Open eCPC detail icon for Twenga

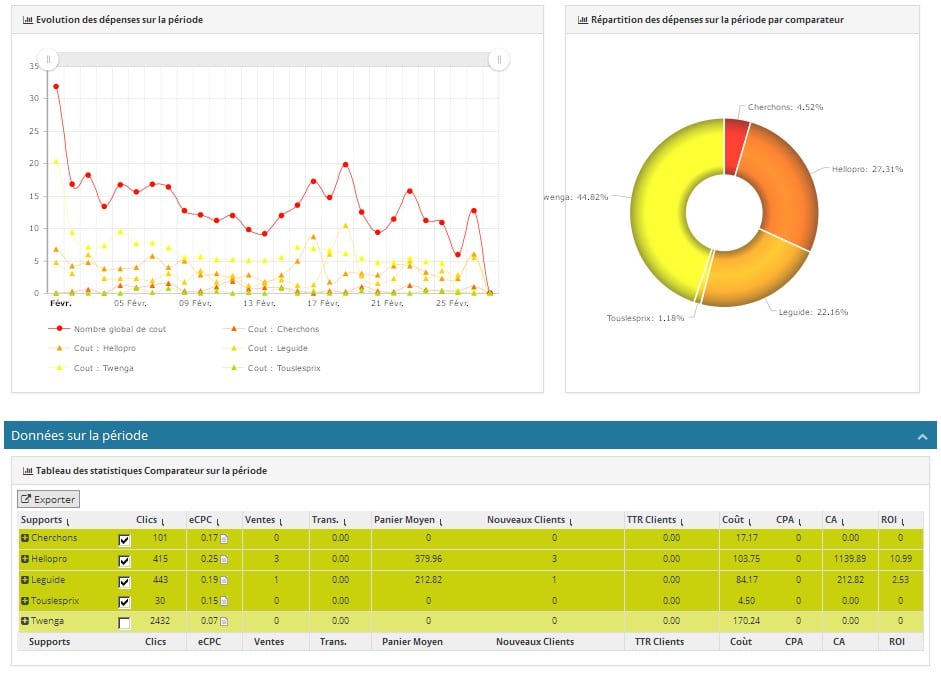[x=224, y=621]
